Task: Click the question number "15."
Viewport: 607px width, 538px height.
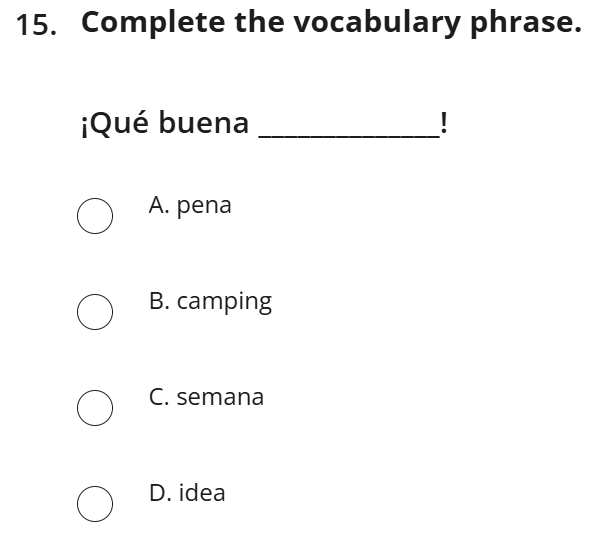Action: point(38,25)
